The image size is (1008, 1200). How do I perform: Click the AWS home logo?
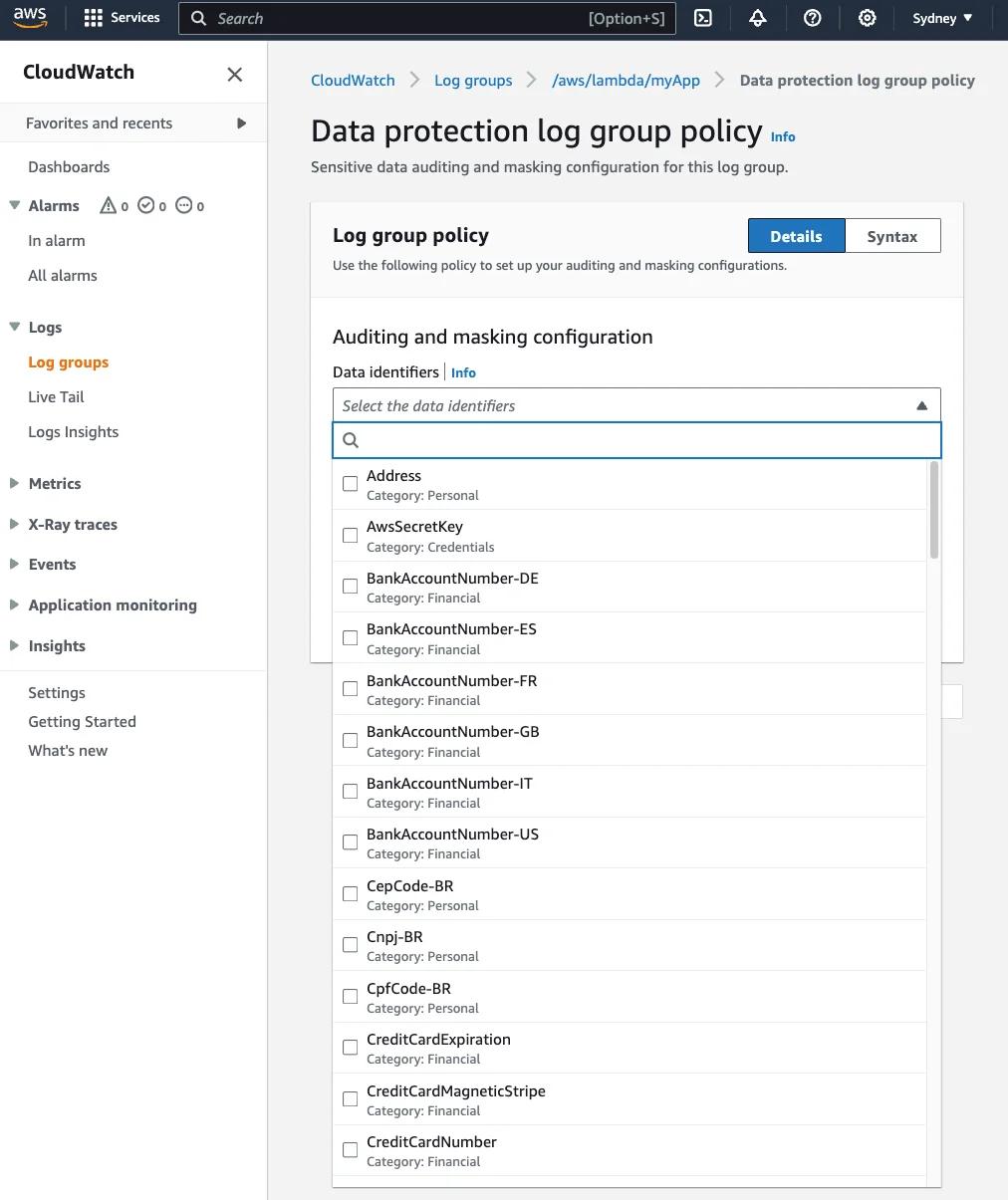click(x=31, y=16)
